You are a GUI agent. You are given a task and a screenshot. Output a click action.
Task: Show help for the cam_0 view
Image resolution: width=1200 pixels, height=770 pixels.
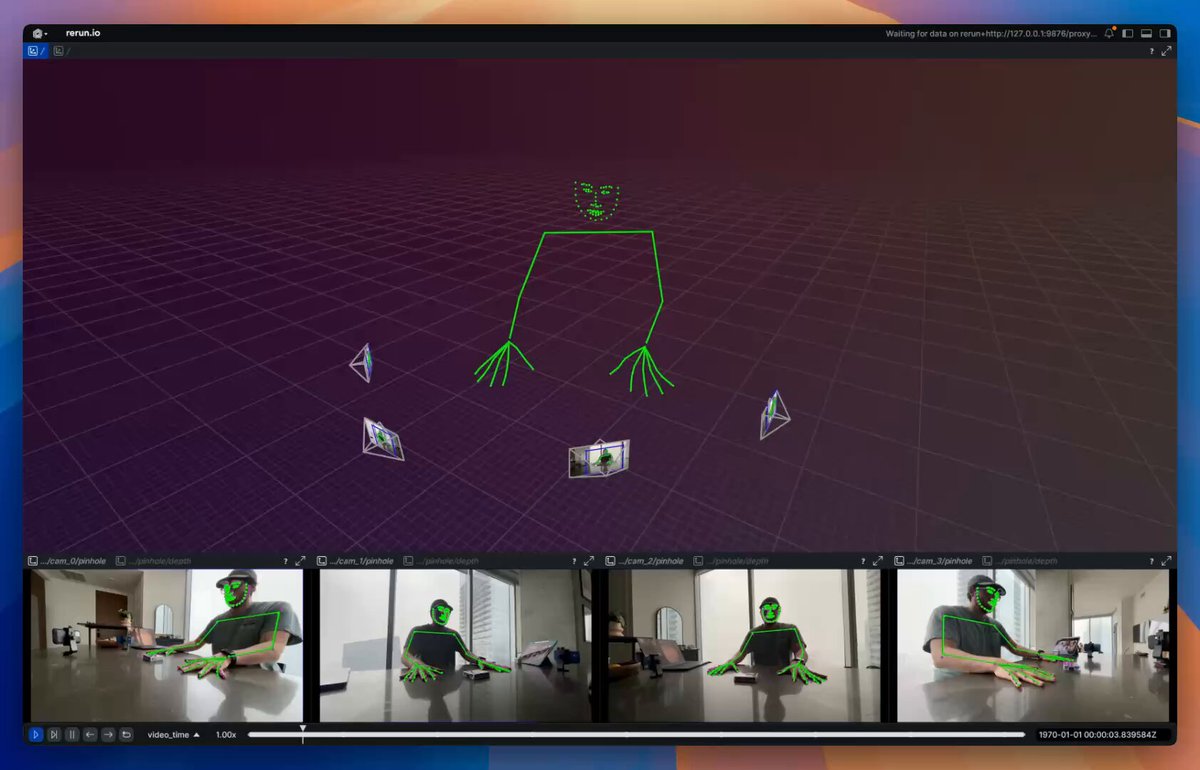click(x=285, y=561)
